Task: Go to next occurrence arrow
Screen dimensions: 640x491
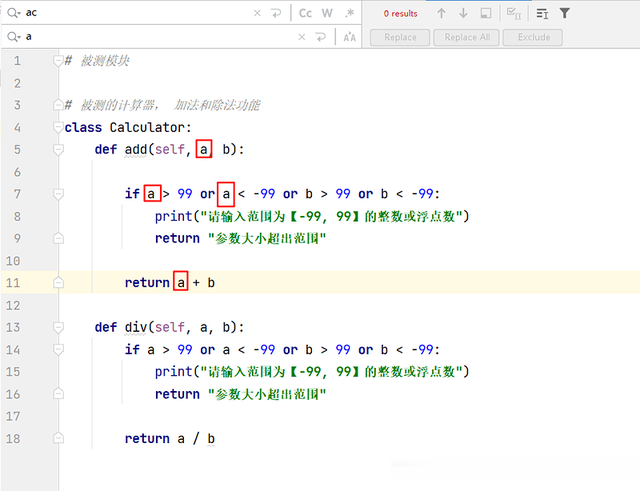Action: 463,13
